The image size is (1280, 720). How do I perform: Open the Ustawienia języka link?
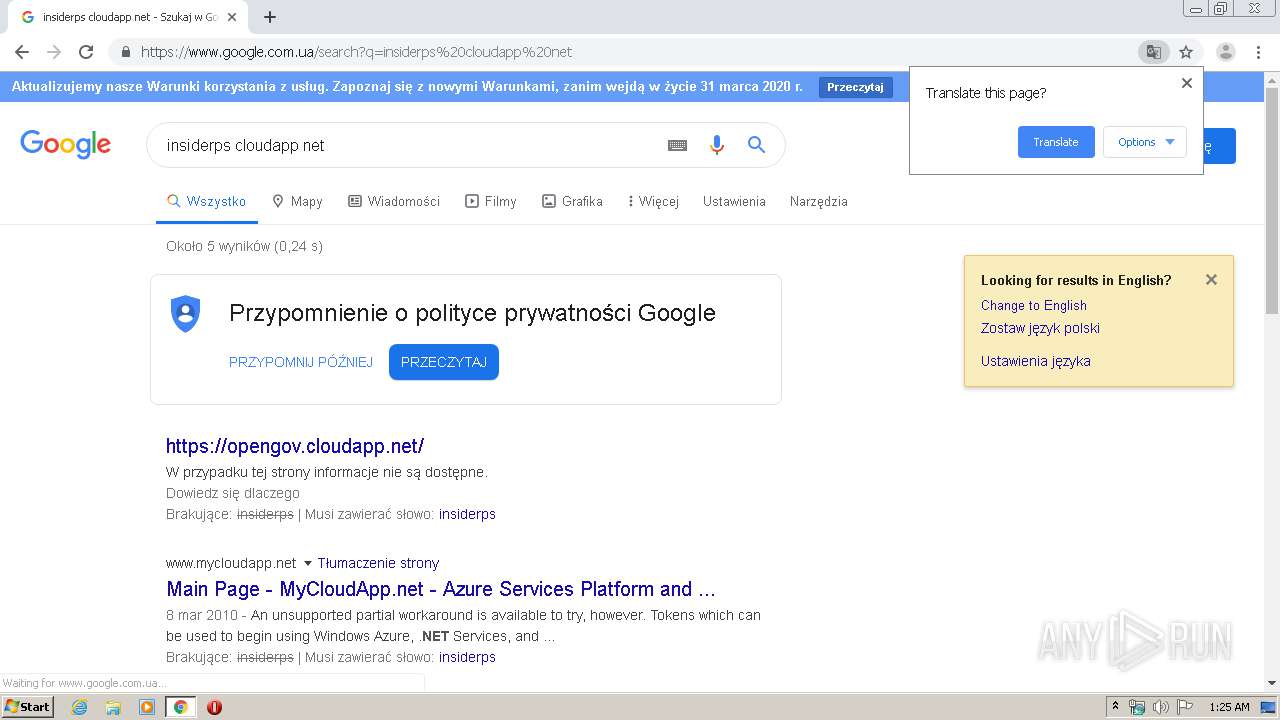[1036, 361]
